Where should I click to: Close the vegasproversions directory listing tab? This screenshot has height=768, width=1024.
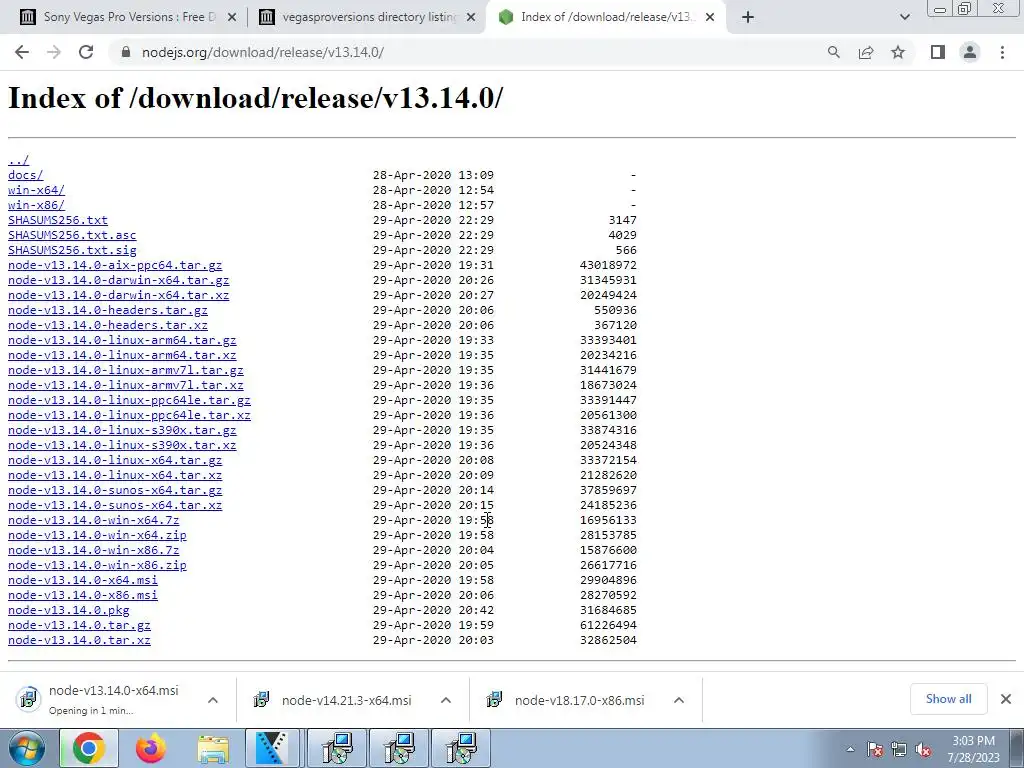(471, 18)
